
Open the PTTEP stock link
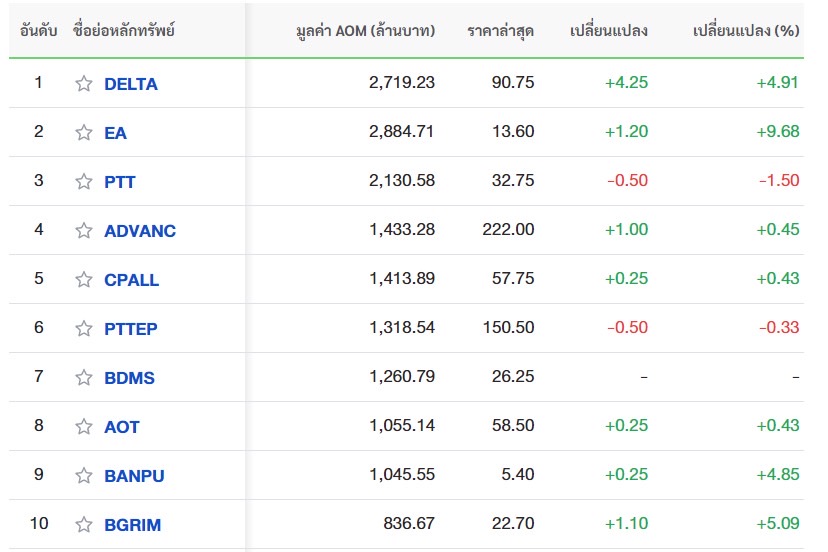click(x=130, y=329)
